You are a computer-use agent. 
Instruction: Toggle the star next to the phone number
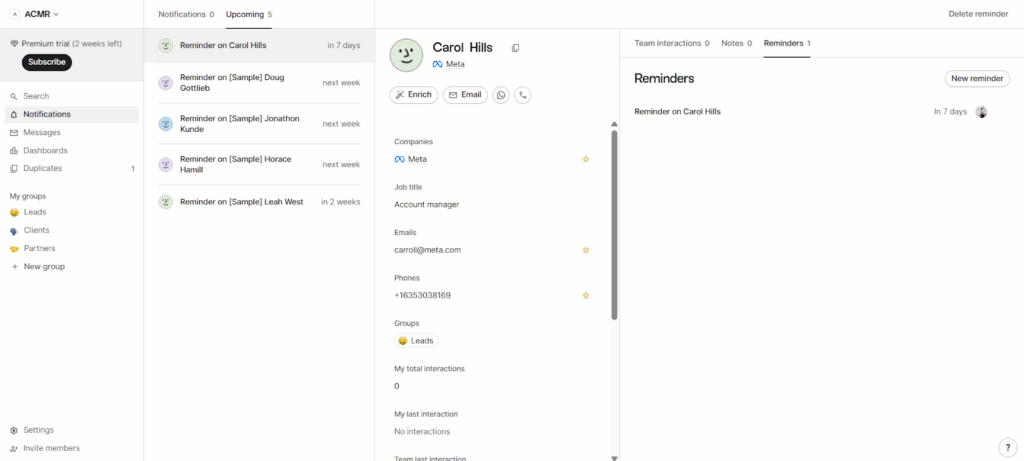click(x=586, y=295)
